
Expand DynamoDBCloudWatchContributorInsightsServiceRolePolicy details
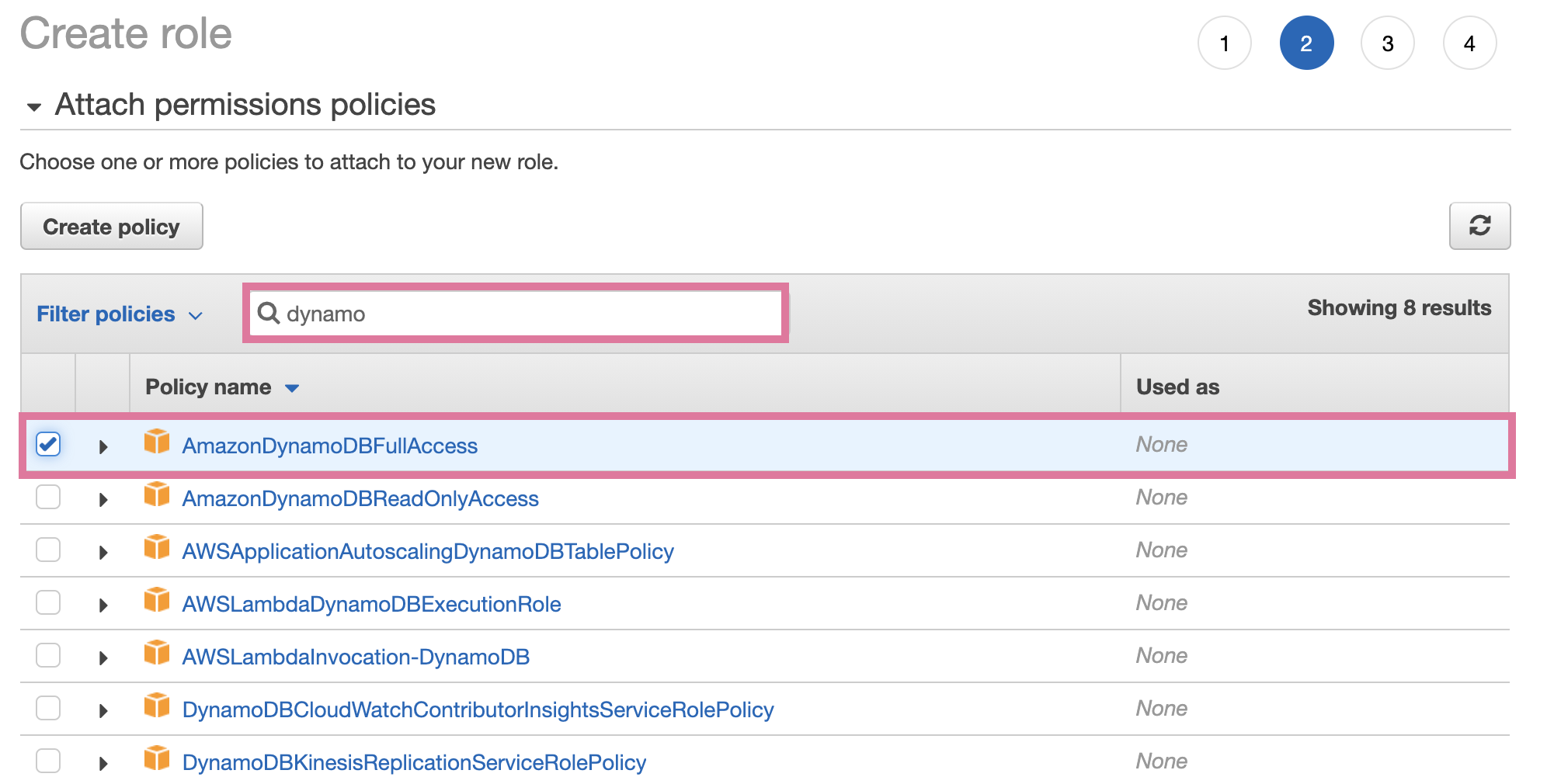[x=103, y=711]
